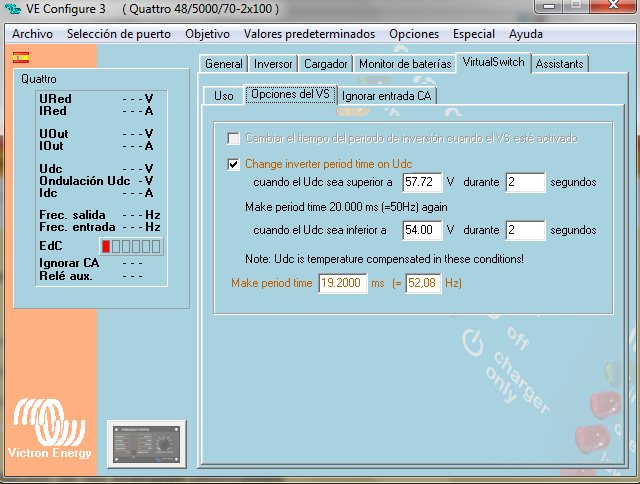This screenshot has width=640, height=484.
Task: Click the 57.72 V upper Udc field
Action: point(422,182)
